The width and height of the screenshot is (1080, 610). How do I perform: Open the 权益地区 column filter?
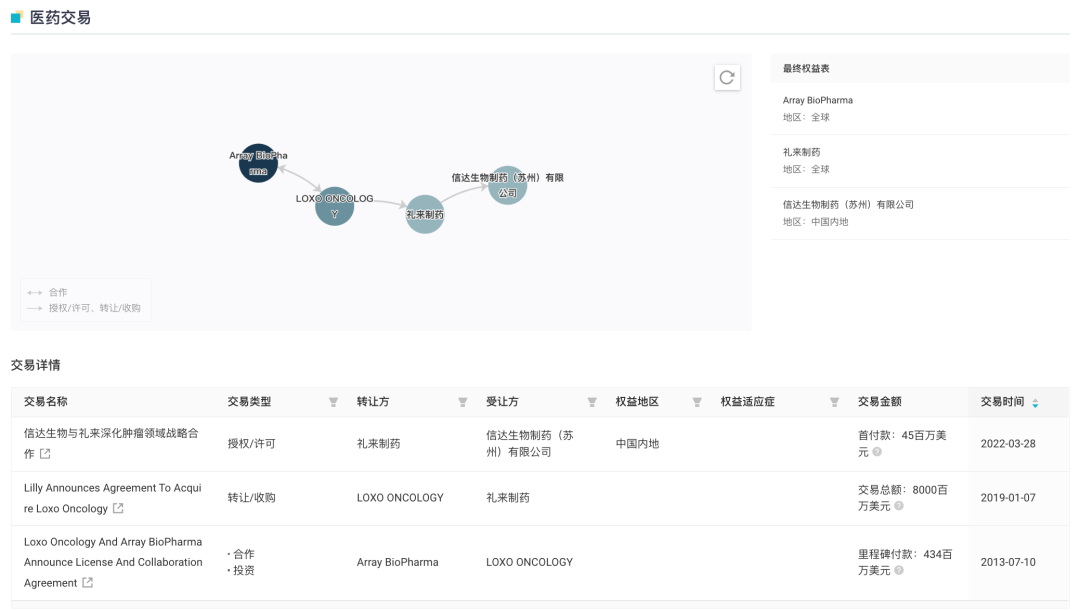pyautogui.click(x=697, y=402)
